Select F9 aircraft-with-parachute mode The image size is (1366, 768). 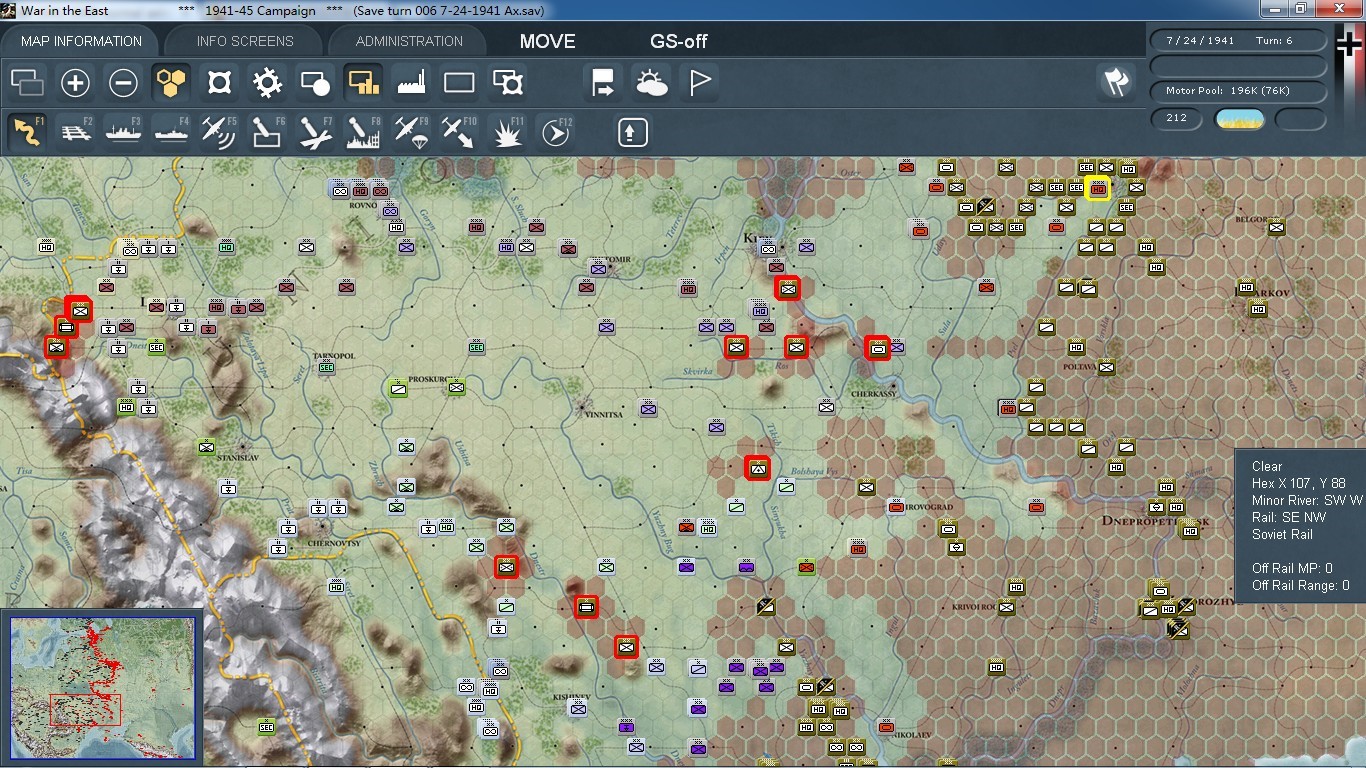[x=411, y=132]
